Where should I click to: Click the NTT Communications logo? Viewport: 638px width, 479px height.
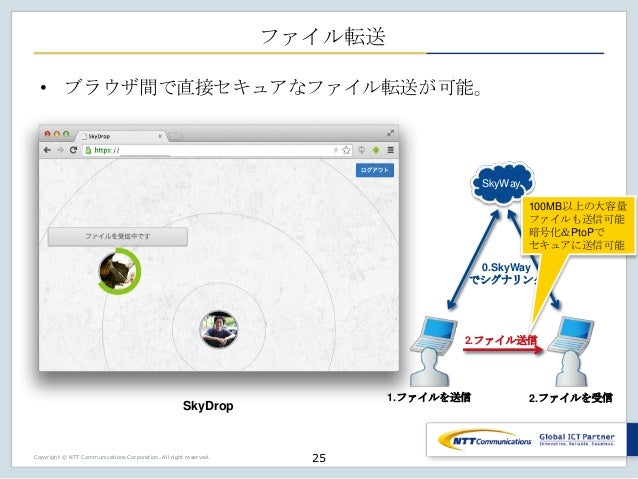pos(485,440)
